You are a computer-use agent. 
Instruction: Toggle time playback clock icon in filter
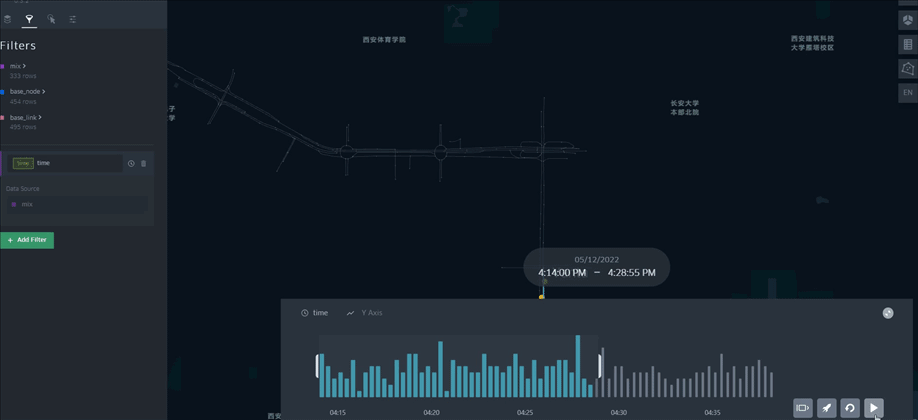point(131,163)
